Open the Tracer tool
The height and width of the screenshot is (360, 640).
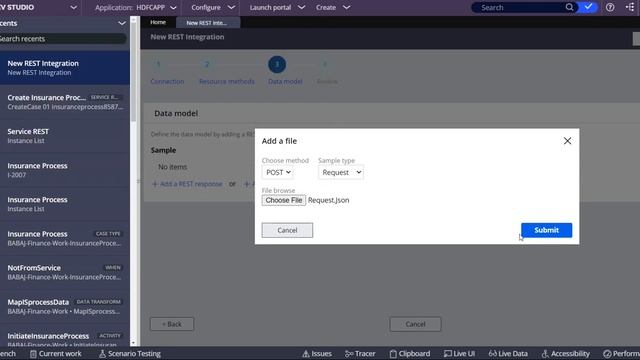pyautogui.click(x=360, y=354)
